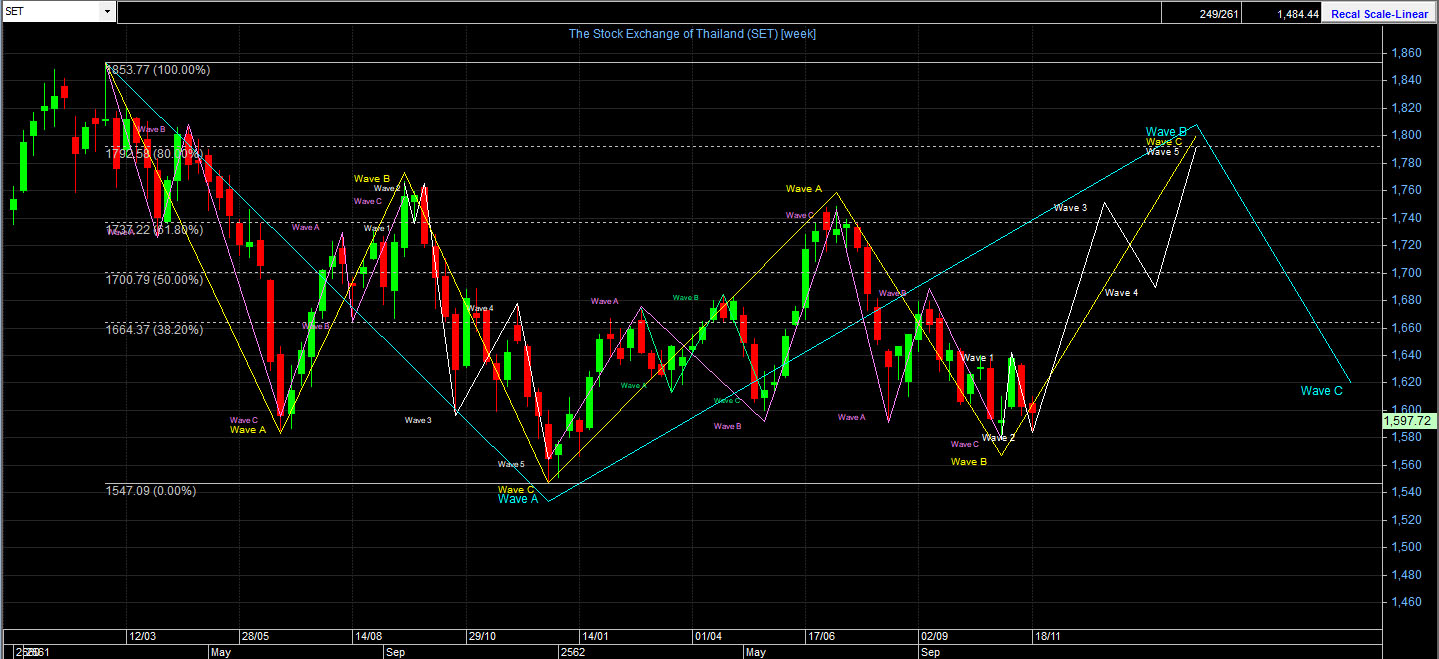Click the cyan Wave C projection label
Screen dimensions: 1439x659
1321,391
